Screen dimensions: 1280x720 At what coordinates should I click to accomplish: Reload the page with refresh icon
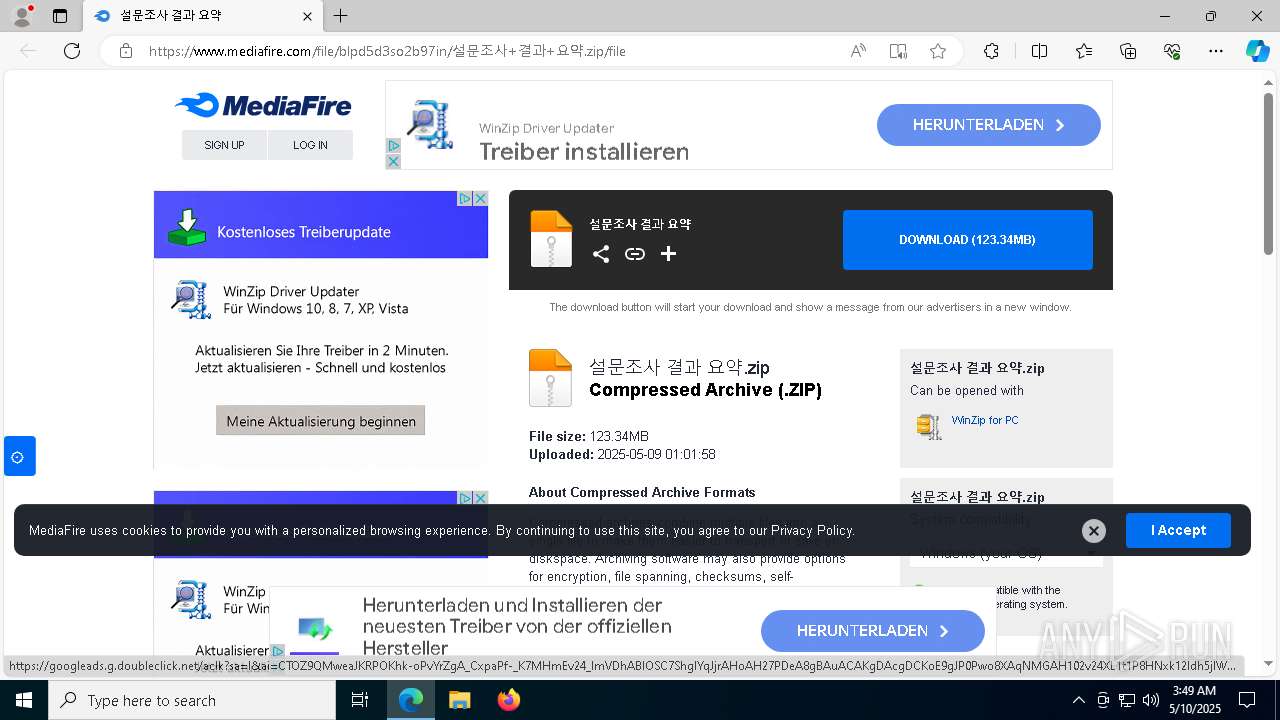pos(72,51)
